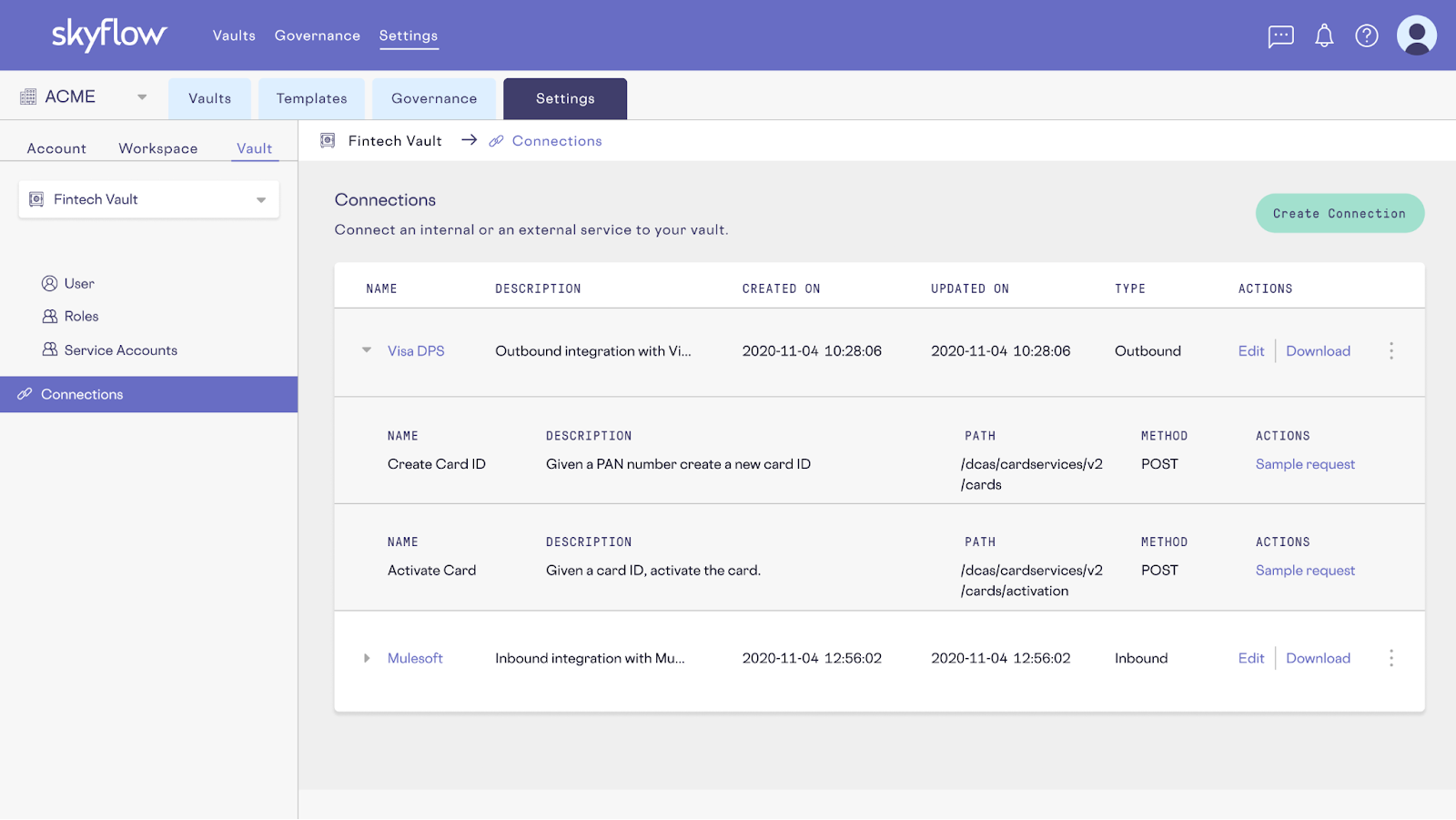Click the Fintech Vault breadcrumb icon

point(328,141)
